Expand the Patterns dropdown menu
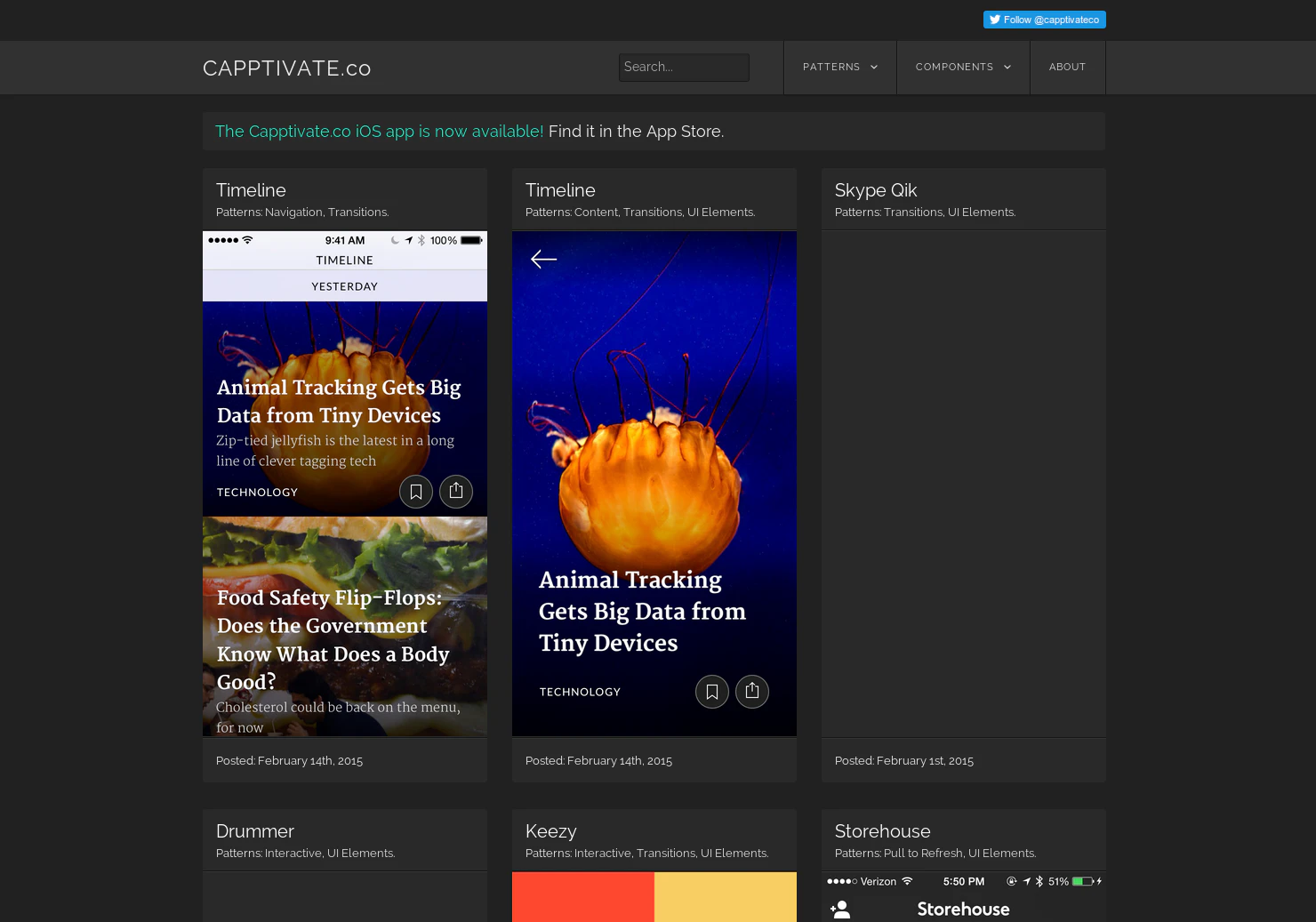 coord(840,68)
